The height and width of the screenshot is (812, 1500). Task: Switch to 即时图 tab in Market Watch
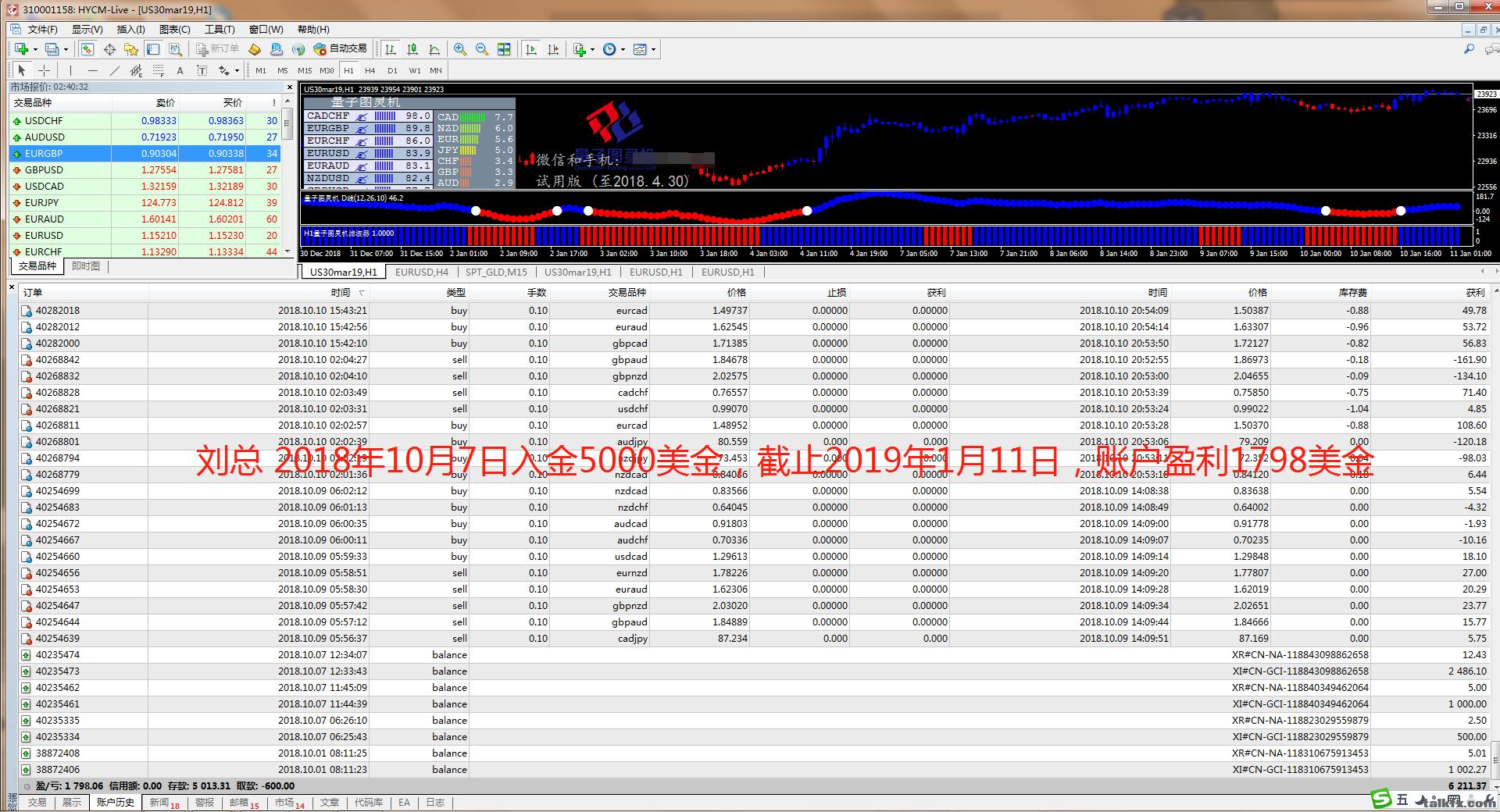click(x=86, y=266)
